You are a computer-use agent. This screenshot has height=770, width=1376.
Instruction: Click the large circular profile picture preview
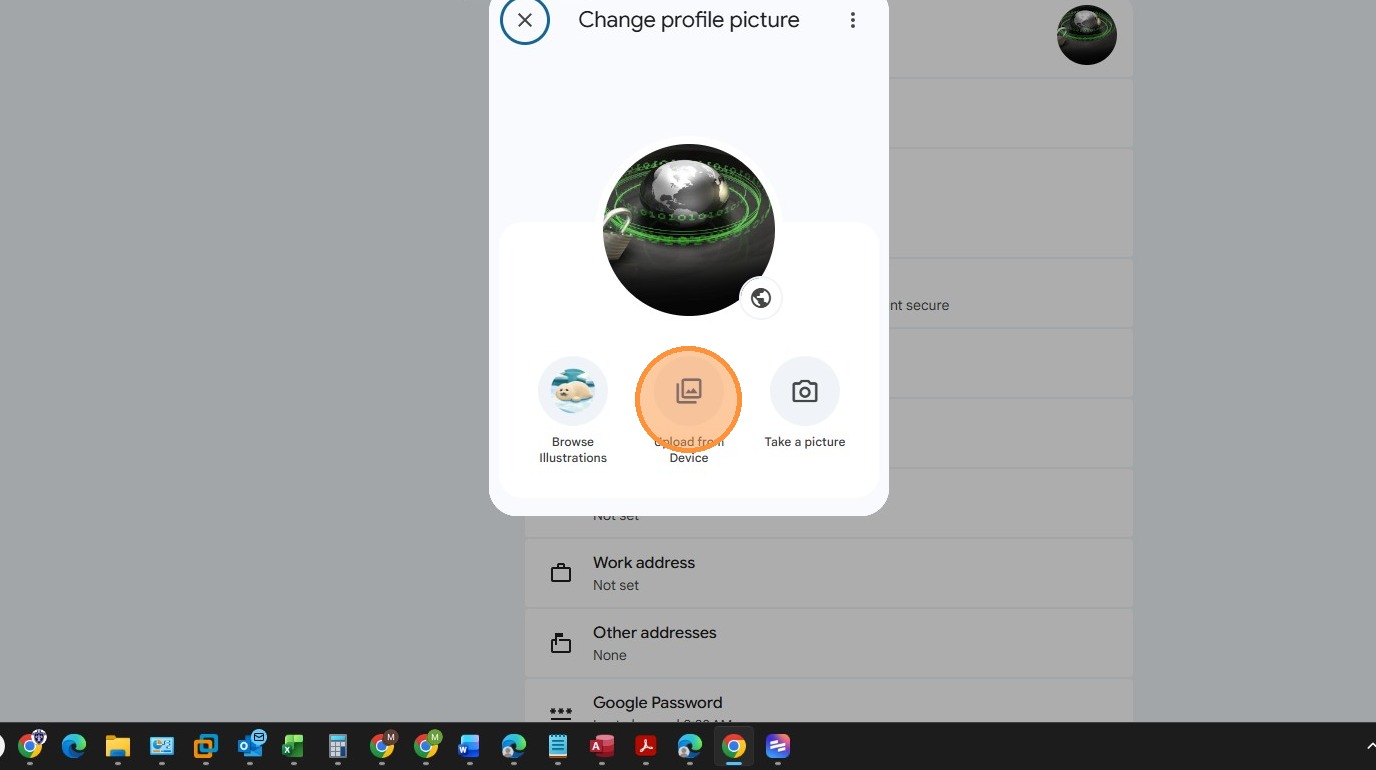pos(689,230)
